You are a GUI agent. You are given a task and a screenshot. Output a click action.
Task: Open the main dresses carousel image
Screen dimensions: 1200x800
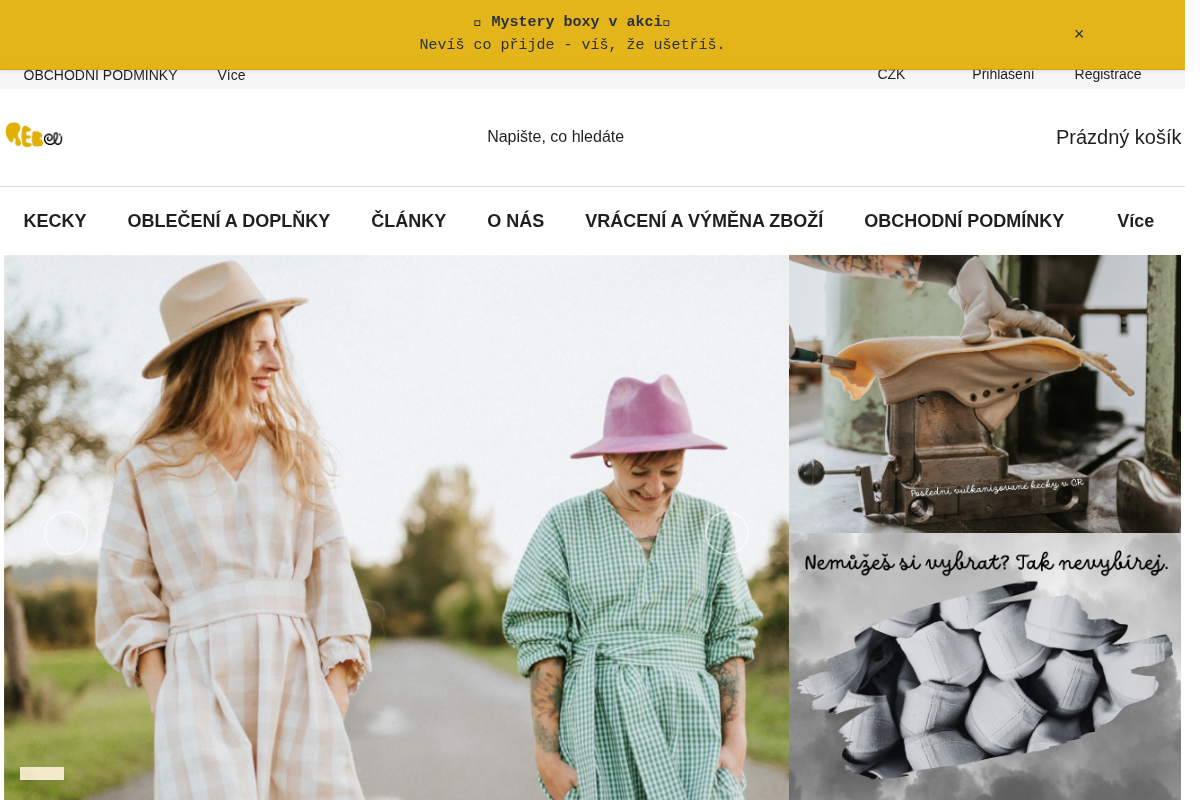pos(396,528)
